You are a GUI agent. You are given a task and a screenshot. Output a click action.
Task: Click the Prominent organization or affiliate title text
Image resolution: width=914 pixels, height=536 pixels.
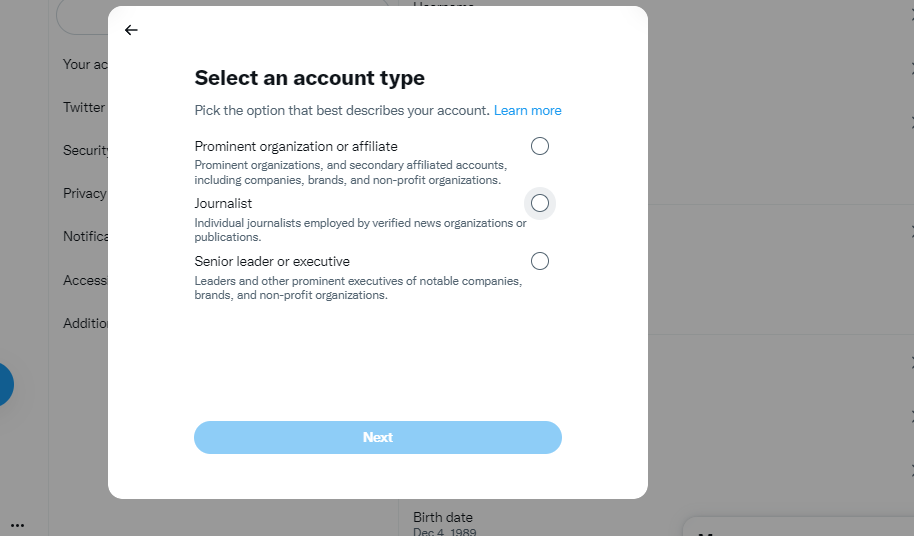[x=296, y=146]
